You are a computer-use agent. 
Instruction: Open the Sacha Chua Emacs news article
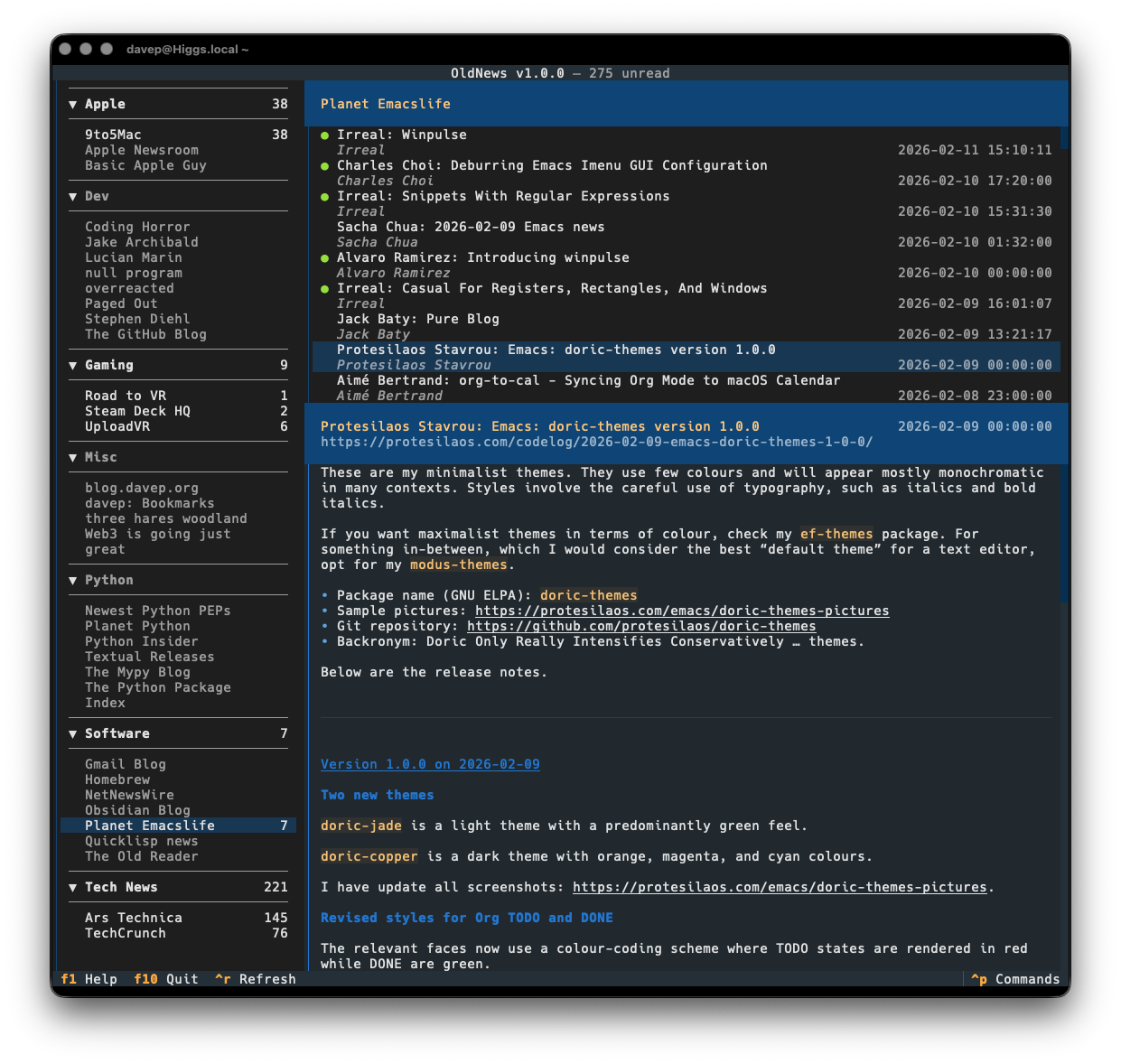coord(471,227)
